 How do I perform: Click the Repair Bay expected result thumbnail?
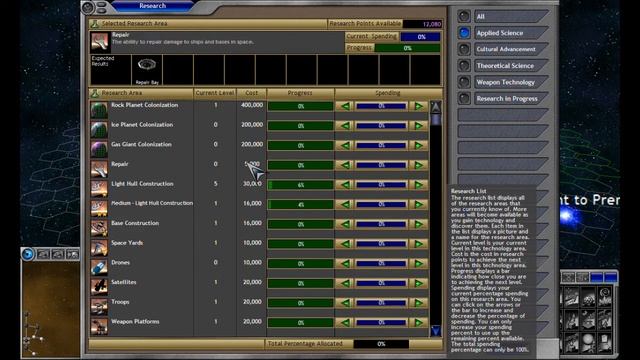(x=147, y=69)
